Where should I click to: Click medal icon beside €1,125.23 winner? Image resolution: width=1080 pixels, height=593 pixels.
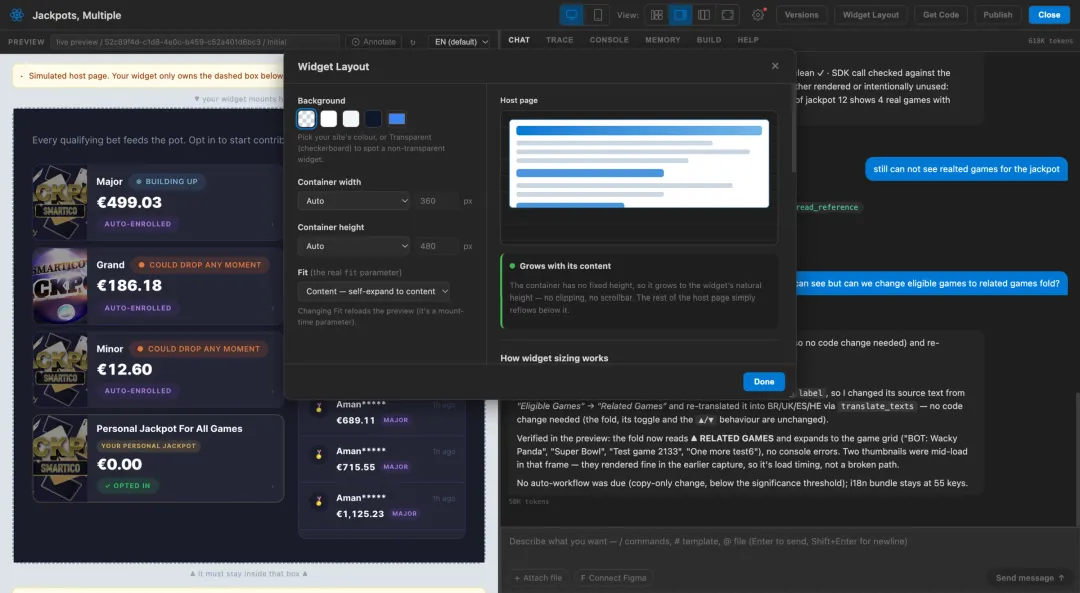click(x=318, y=501)
